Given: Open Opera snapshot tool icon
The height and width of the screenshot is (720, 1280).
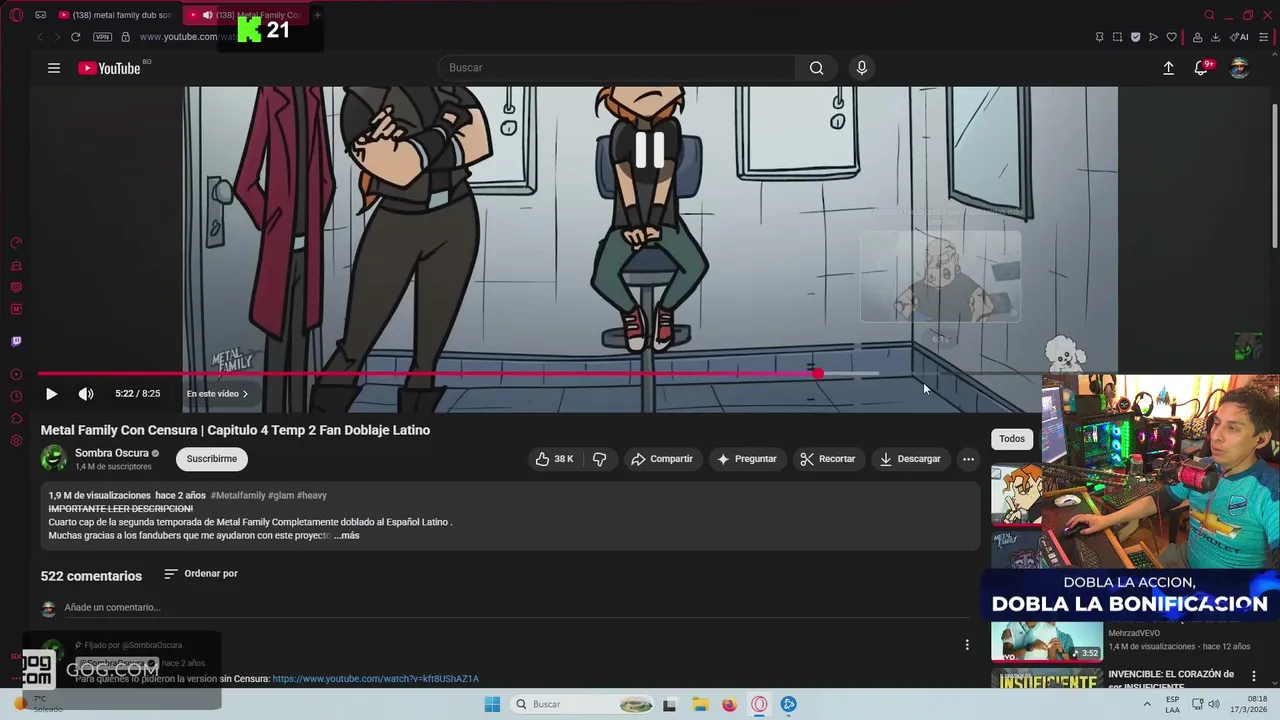Looking at the screenshot, I should pyautogui.click(x=1117, y=37).
